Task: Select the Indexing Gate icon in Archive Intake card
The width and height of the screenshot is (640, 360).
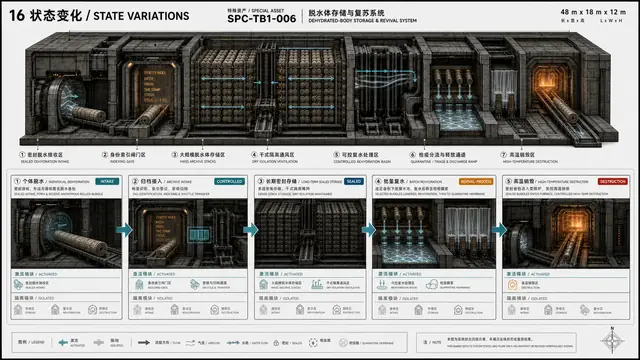Action: (139, 284)
